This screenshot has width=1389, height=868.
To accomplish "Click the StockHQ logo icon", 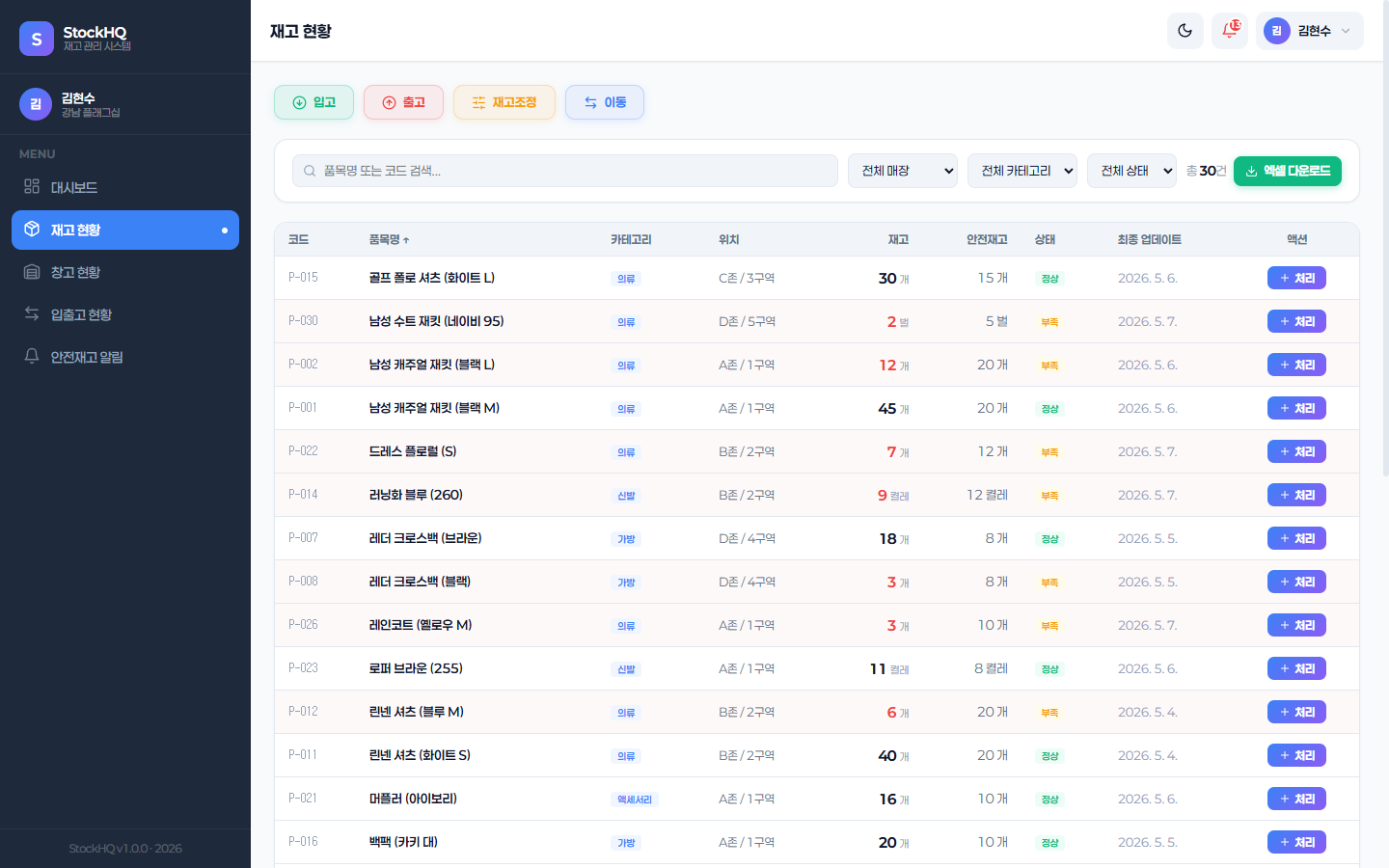I will [x=37, y=39].
